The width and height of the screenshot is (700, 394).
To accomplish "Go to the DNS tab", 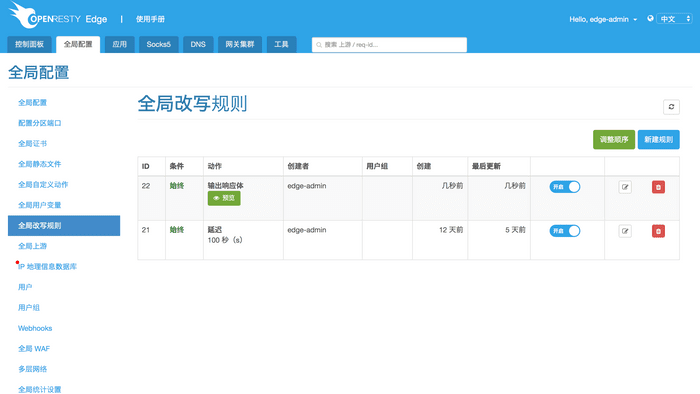I will 198,45.
